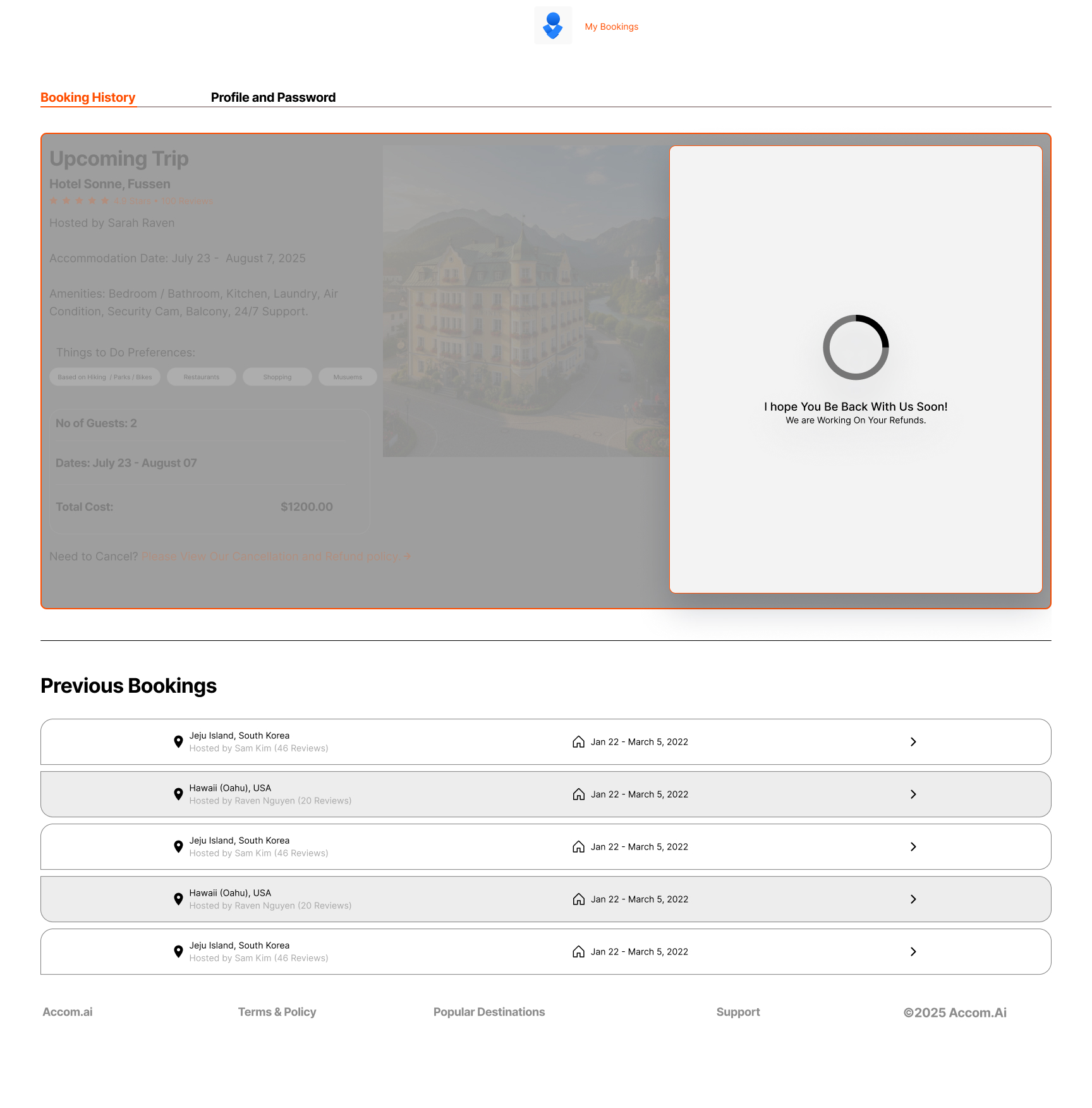Screen dimensions: 1092x1108
Task: Switch to the Booking History tab
Action: 88,97
